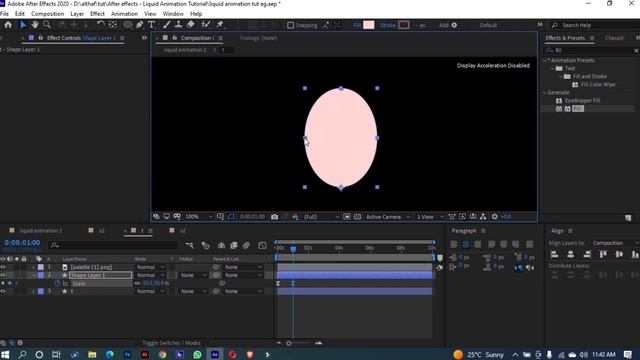Click the current time 0:00:01:00 display

(x=22, y=242)
